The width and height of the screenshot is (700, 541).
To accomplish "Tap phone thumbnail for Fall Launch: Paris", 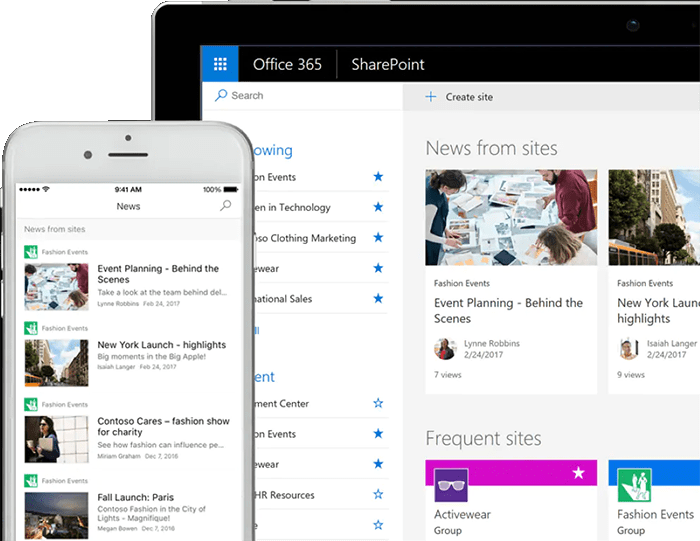I will point(56,516).
